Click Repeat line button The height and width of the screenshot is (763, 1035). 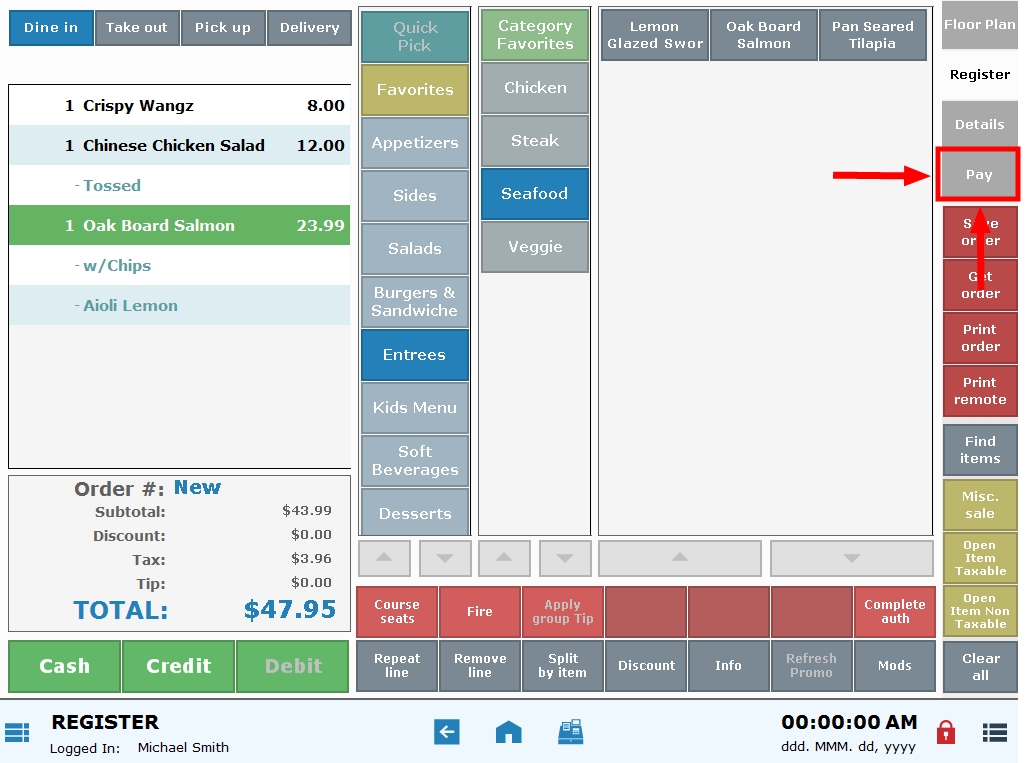coord(397,666)
